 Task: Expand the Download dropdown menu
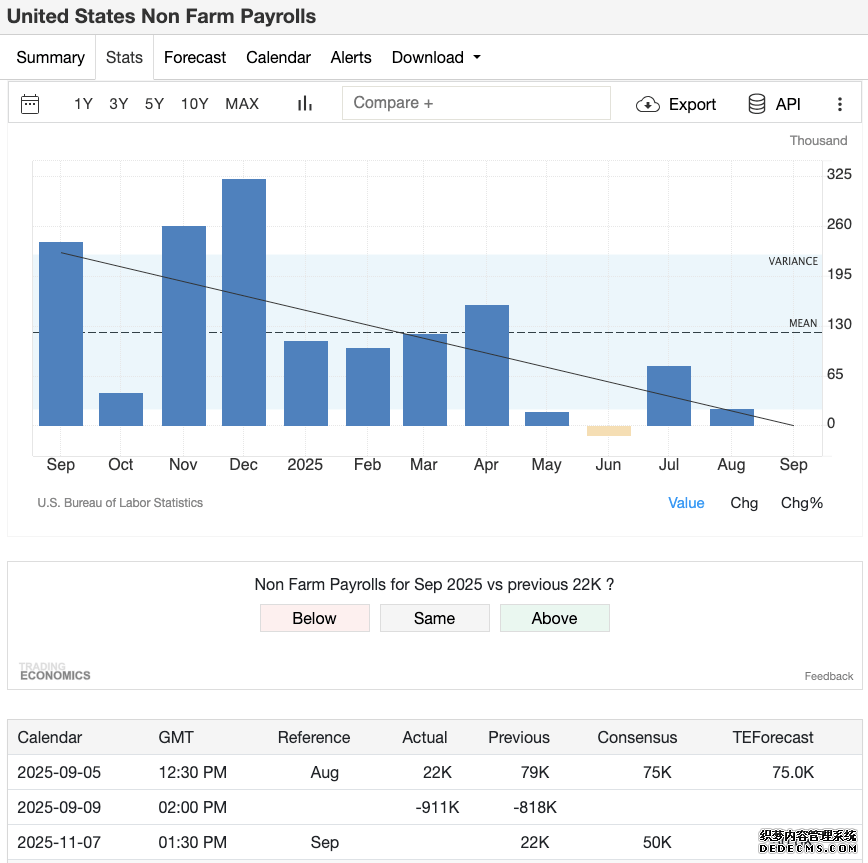click(436, 58)
